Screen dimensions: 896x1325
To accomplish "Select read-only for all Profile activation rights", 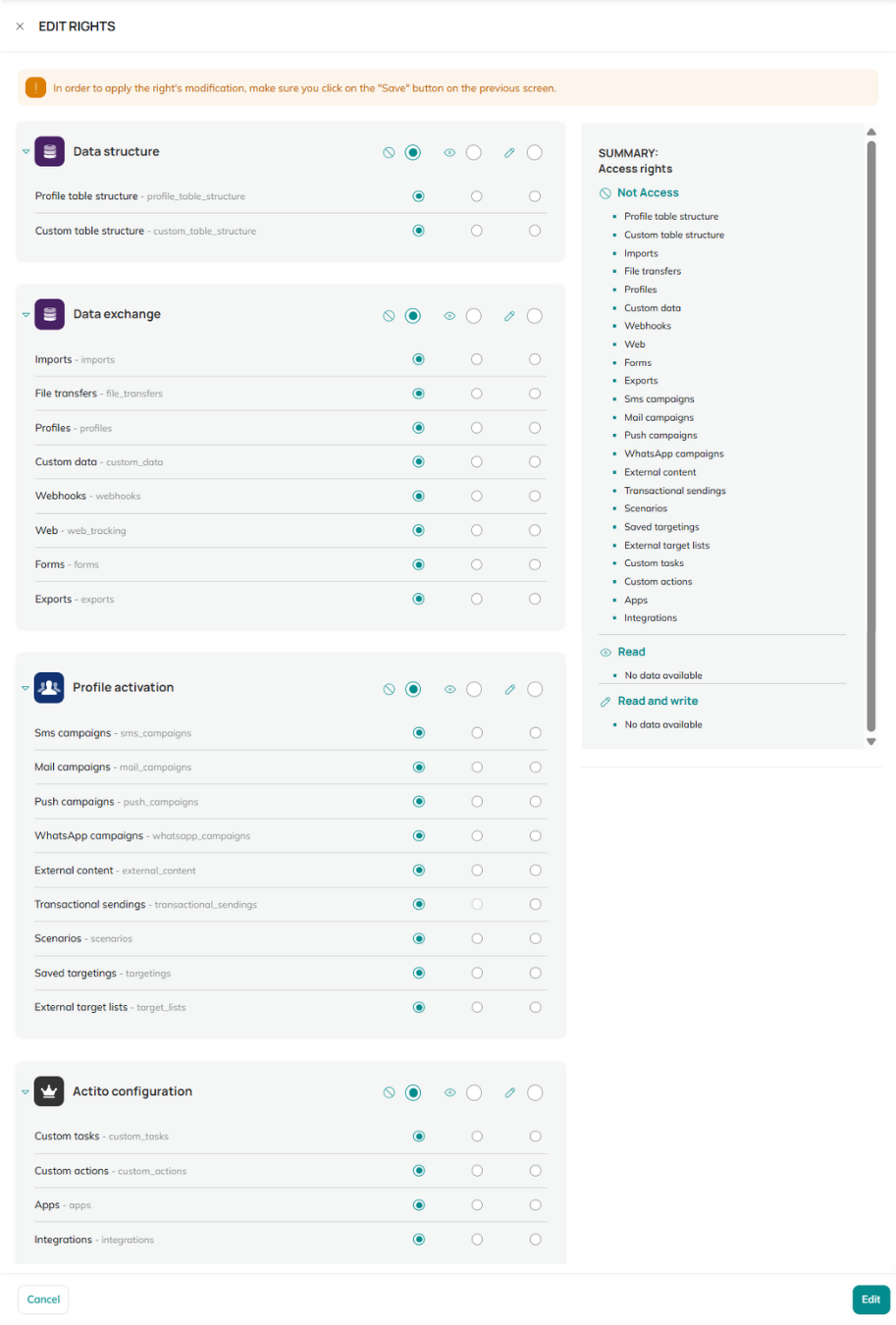I will (474, 689).
